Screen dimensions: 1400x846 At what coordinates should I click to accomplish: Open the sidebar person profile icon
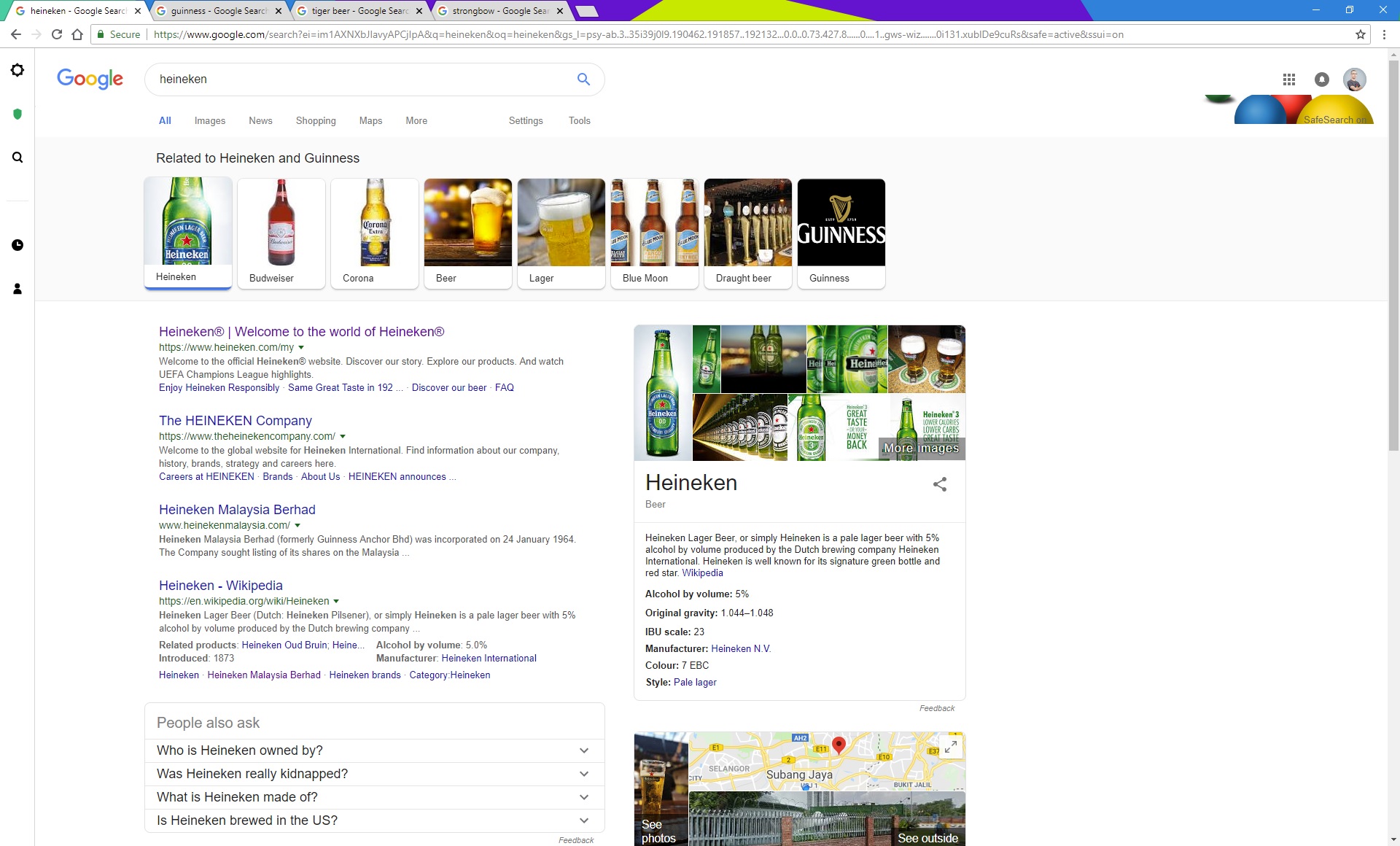17,289
